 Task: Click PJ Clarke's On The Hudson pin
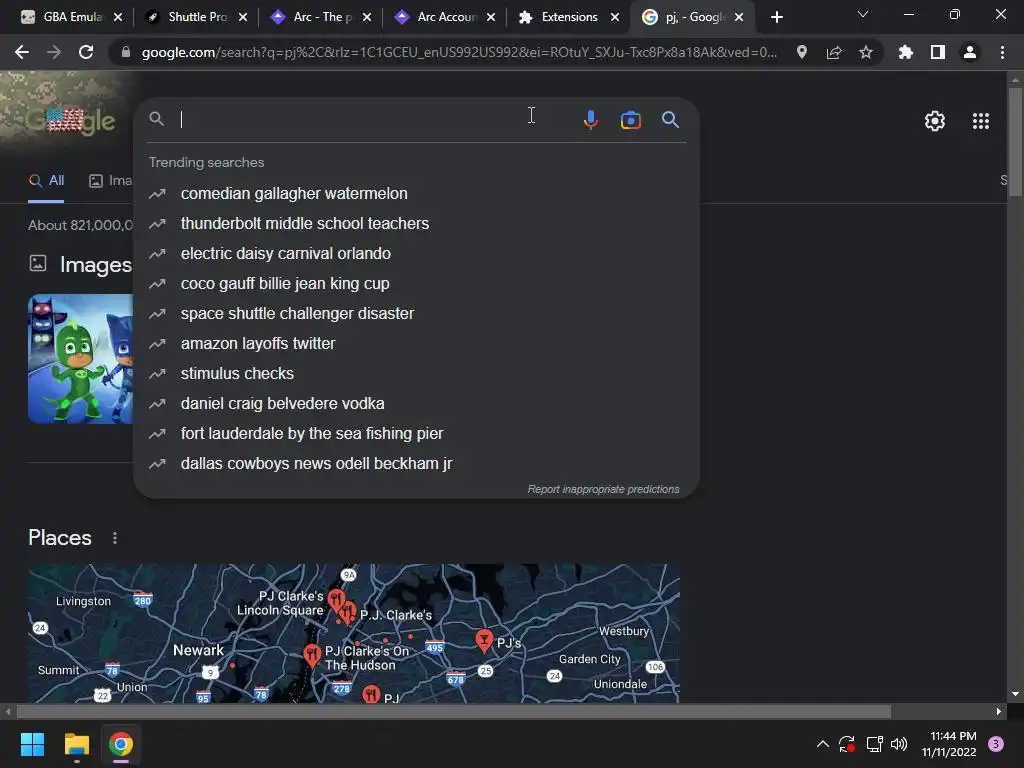[312, 655]
